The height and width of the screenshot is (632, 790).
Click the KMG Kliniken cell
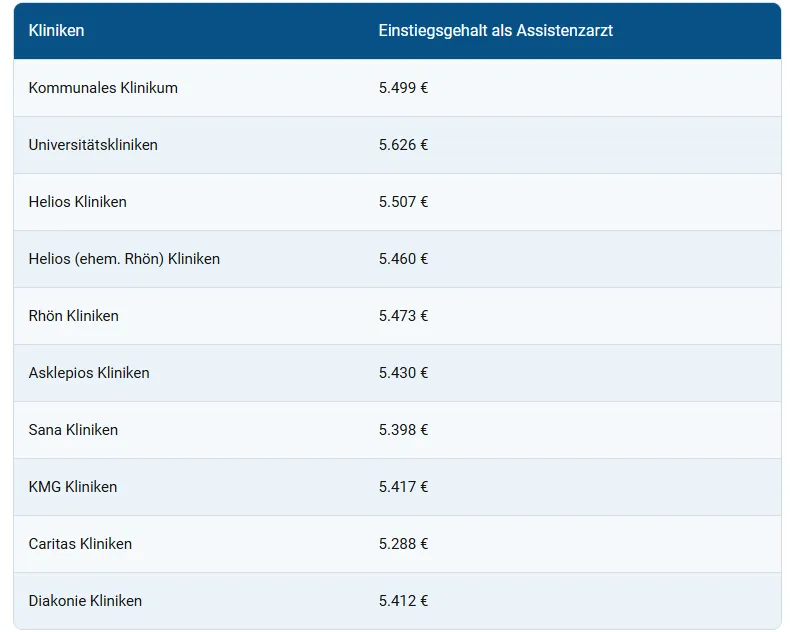point(73,487)
